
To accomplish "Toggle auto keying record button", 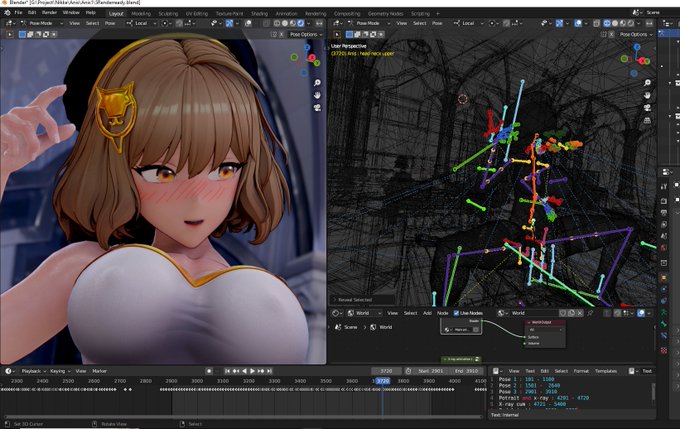I will (209, 371).
